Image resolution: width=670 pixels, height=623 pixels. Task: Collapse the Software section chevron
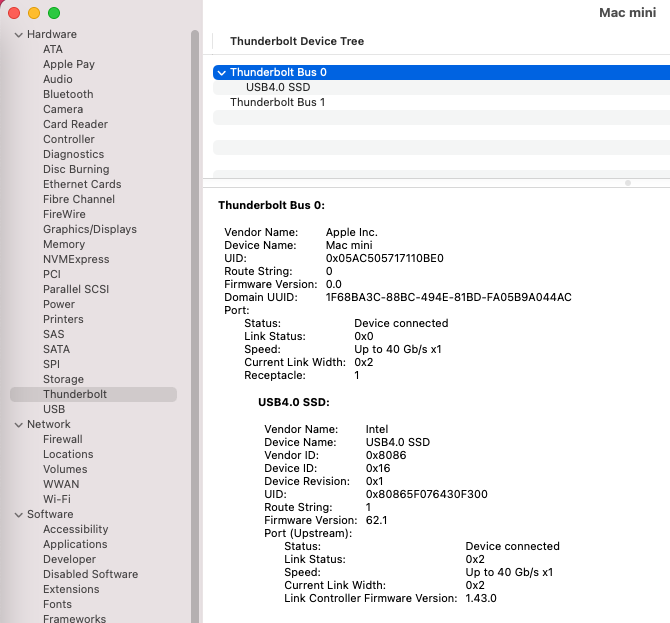point(18,514)
